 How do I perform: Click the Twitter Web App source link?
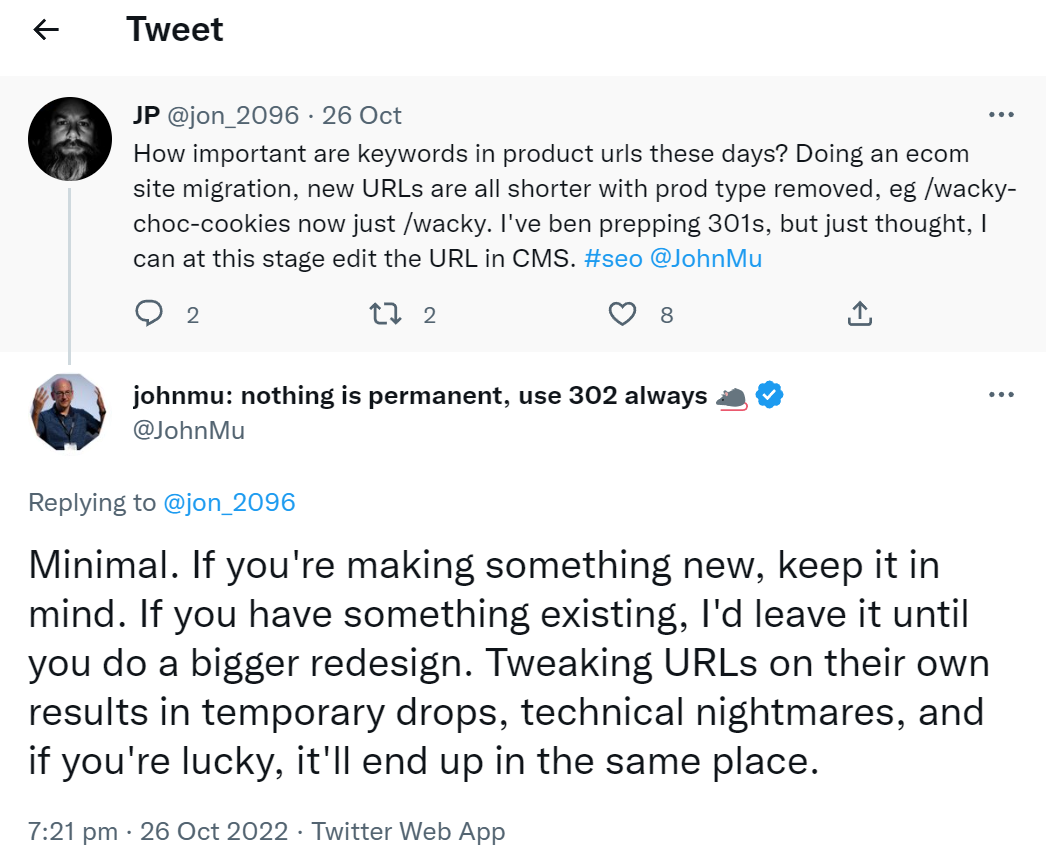coord(408,831)
